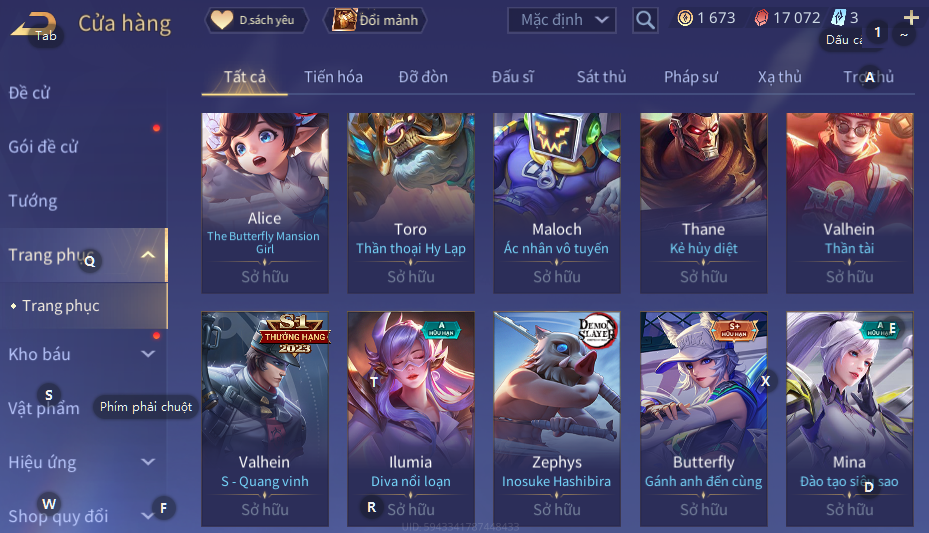Collapse the Trang phục sidebar section
Screen dimensions: 929x533
pos(148,255)
